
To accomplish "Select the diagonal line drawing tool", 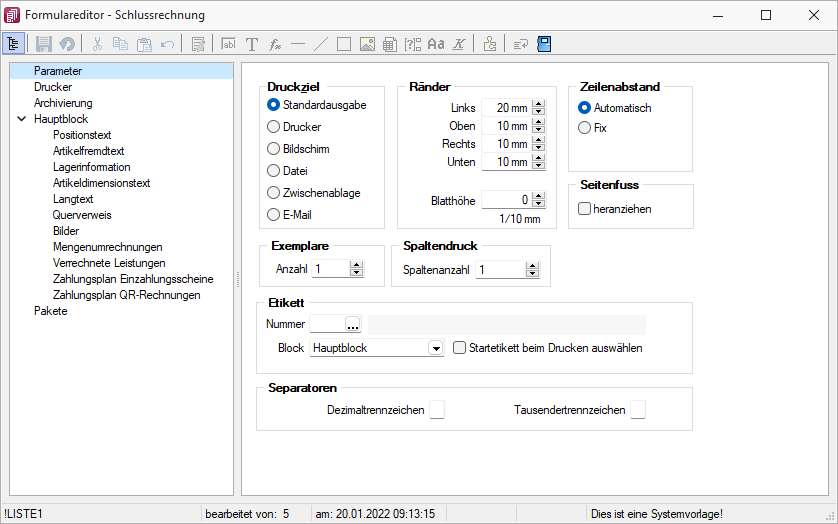I will 320,44.
